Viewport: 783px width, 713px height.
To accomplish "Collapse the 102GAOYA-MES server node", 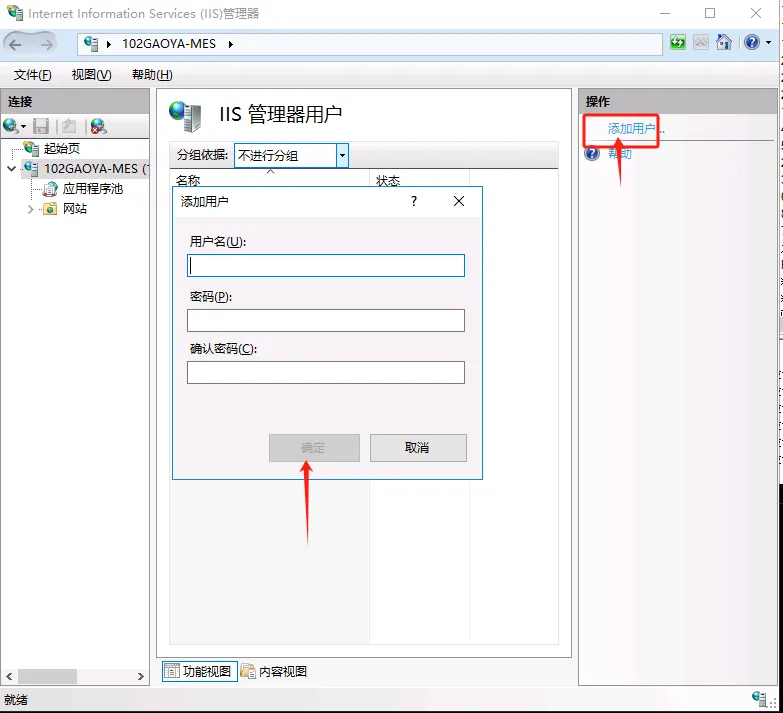I will [x=11, y=169].
